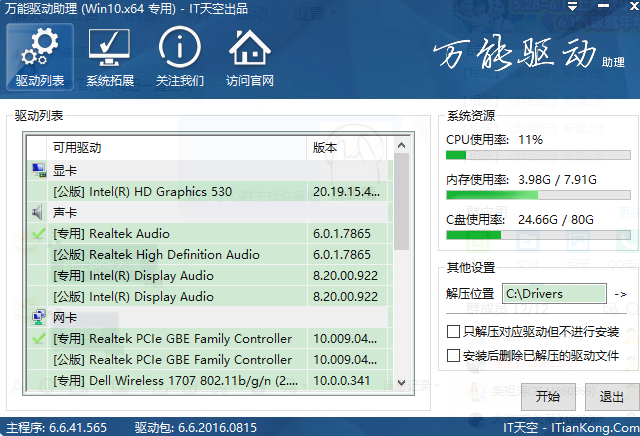This screenshot has height=436, width=640.
Task: Click the -> browse button for 解压位置
Action: pos(620,294)
